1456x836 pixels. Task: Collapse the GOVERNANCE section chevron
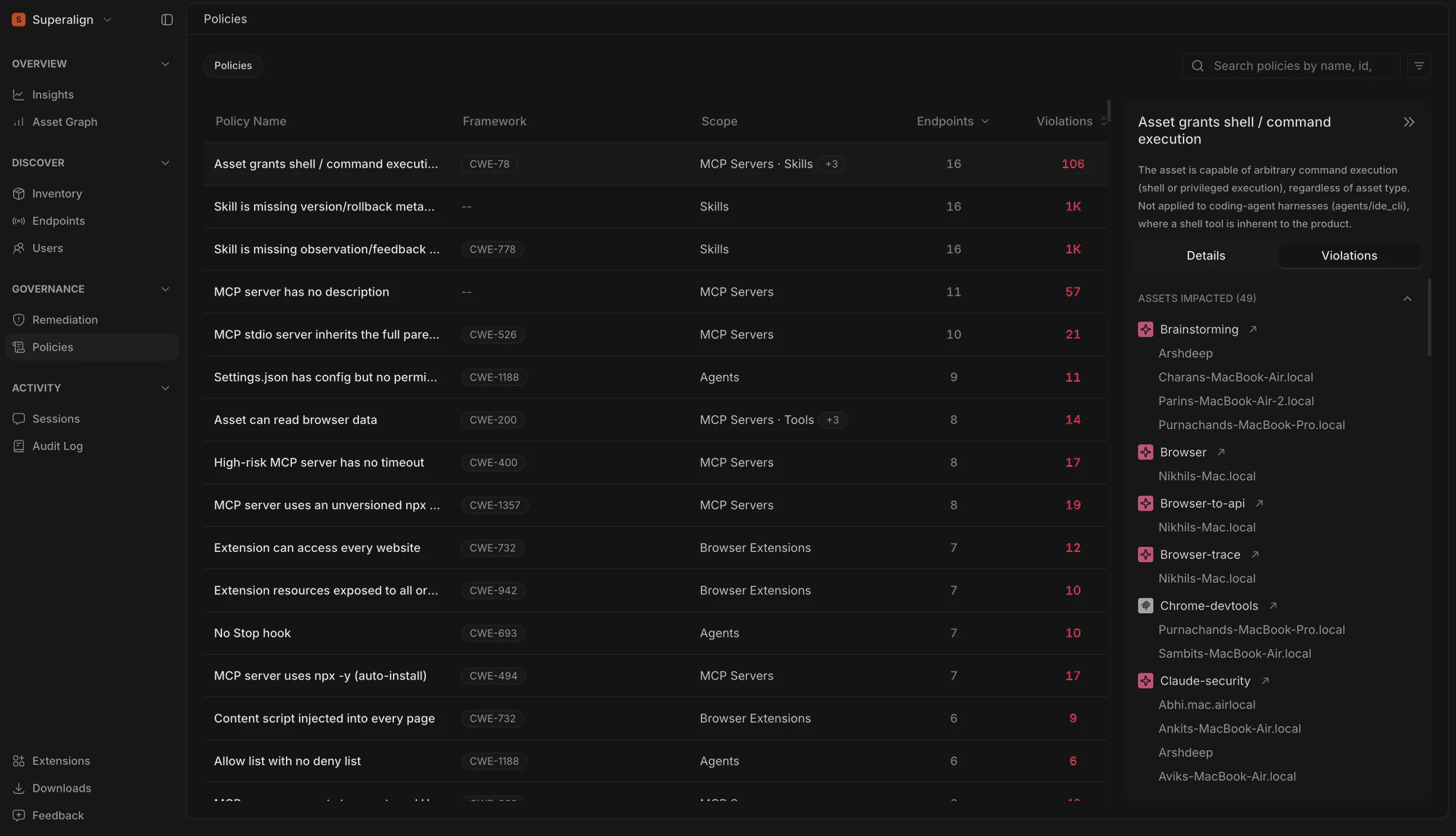tap(165, 289)
